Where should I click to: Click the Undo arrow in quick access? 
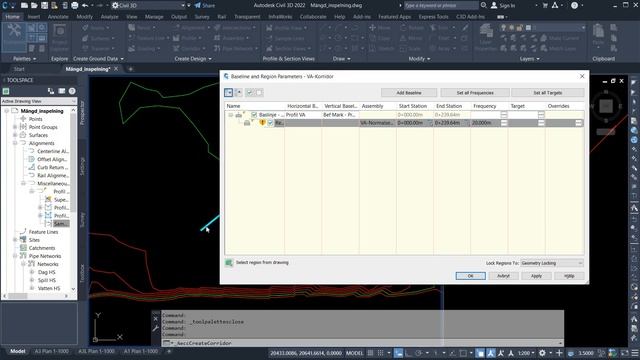tap(85, 5)
